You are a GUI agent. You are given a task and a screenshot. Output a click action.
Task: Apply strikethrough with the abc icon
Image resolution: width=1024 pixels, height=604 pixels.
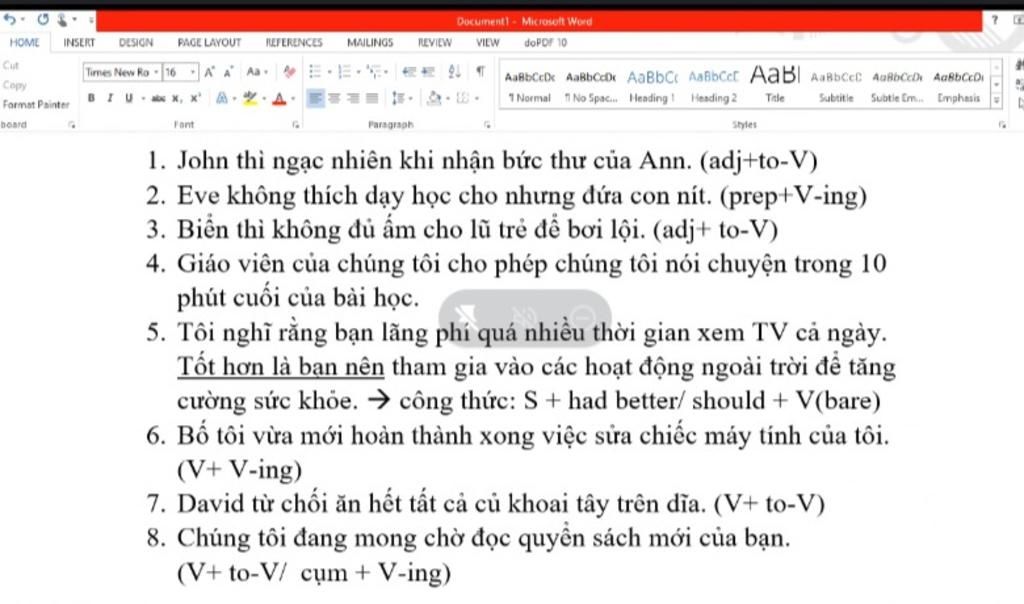(x=158, y=99)
